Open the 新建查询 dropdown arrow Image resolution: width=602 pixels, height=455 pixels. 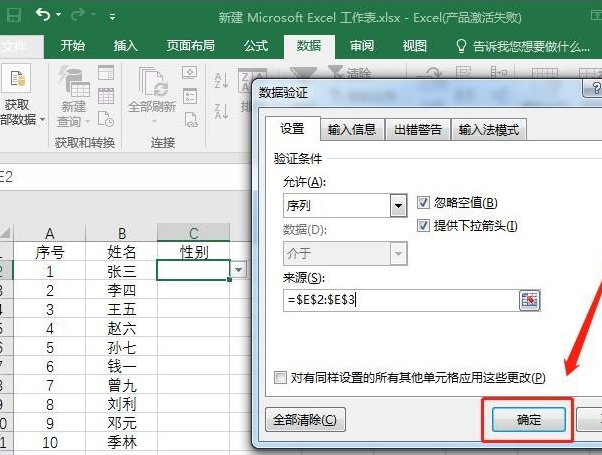[88, 122]
